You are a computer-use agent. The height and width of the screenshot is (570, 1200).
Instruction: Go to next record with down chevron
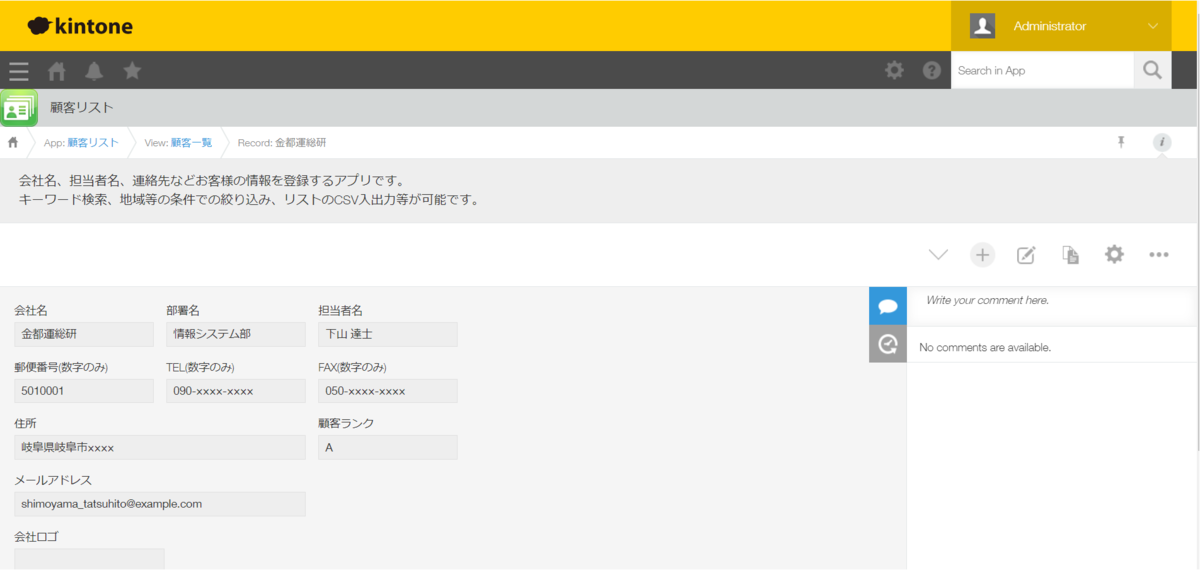coord(938,255)
